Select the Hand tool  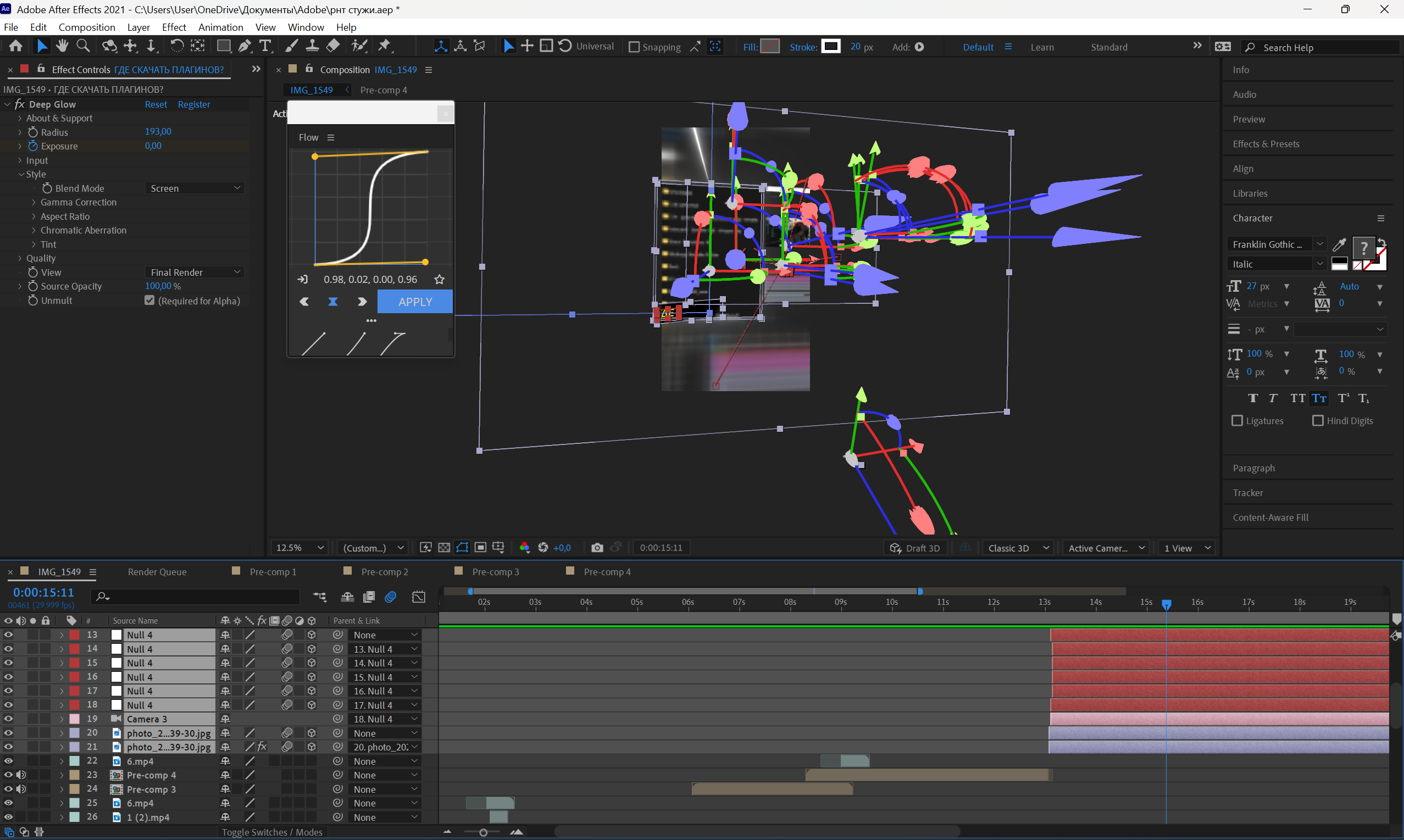click(62, 46)
